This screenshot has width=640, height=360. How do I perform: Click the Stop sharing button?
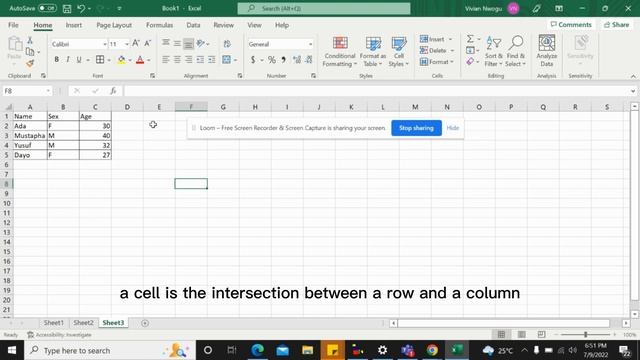click(416, 128)
